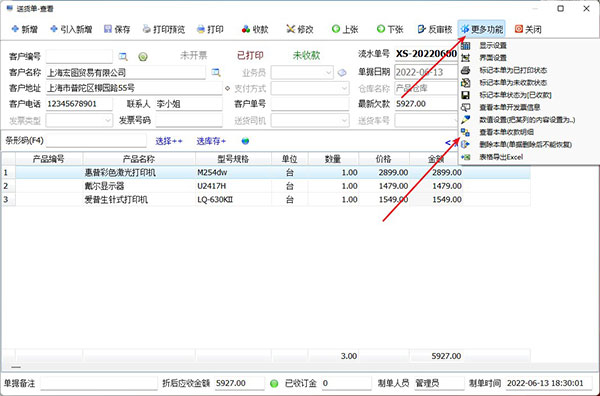The image size is (600, 396).
Task: Click the 折后应收金额 field 5927.00
Action: coord(239,383)
